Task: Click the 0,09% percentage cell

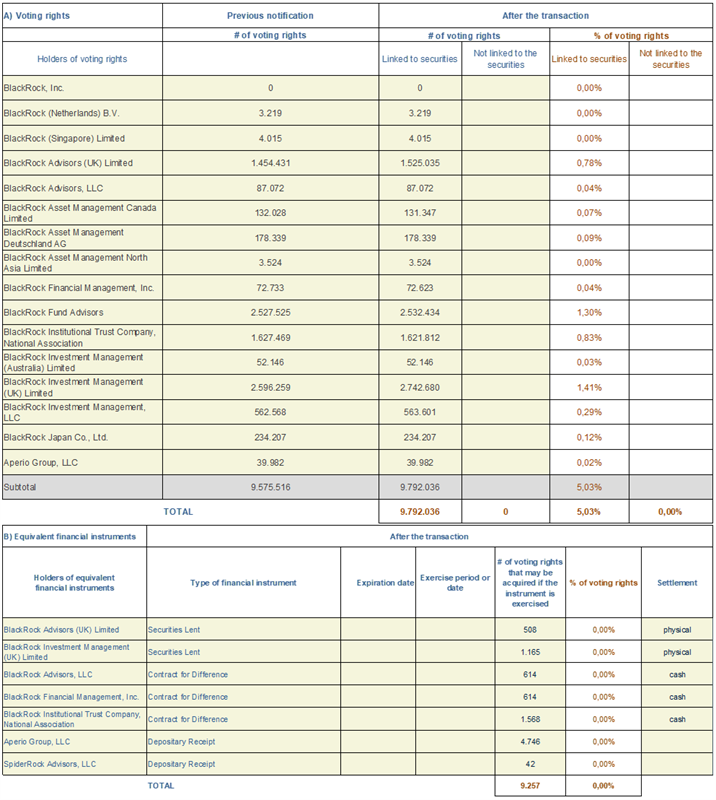Action: pyautogui.click(x=589, y=238)
